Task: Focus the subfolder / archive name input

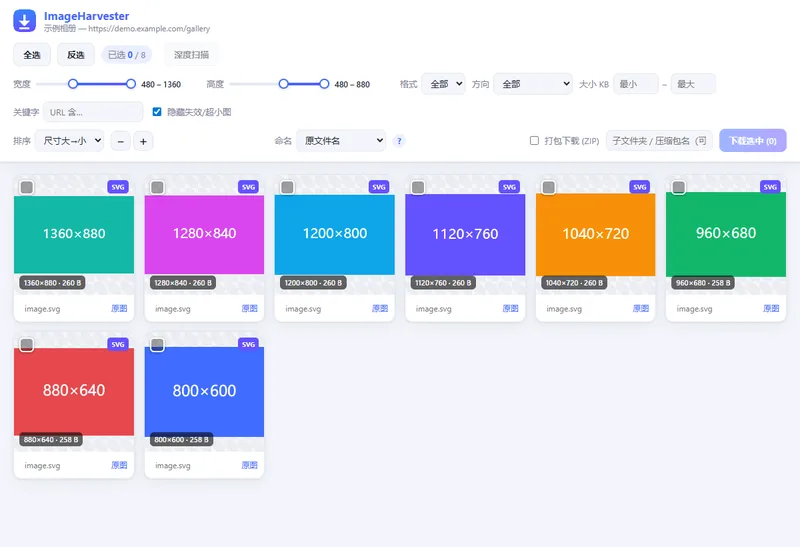Action: coord(659,140)
